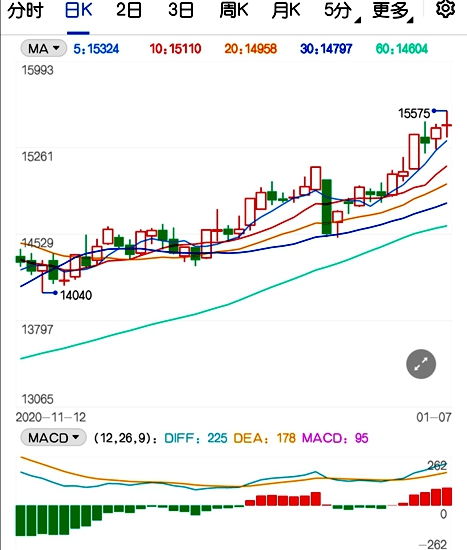467x550 pixels.
Task: Click the DEA: 178 readout
Action: point(265,438)
